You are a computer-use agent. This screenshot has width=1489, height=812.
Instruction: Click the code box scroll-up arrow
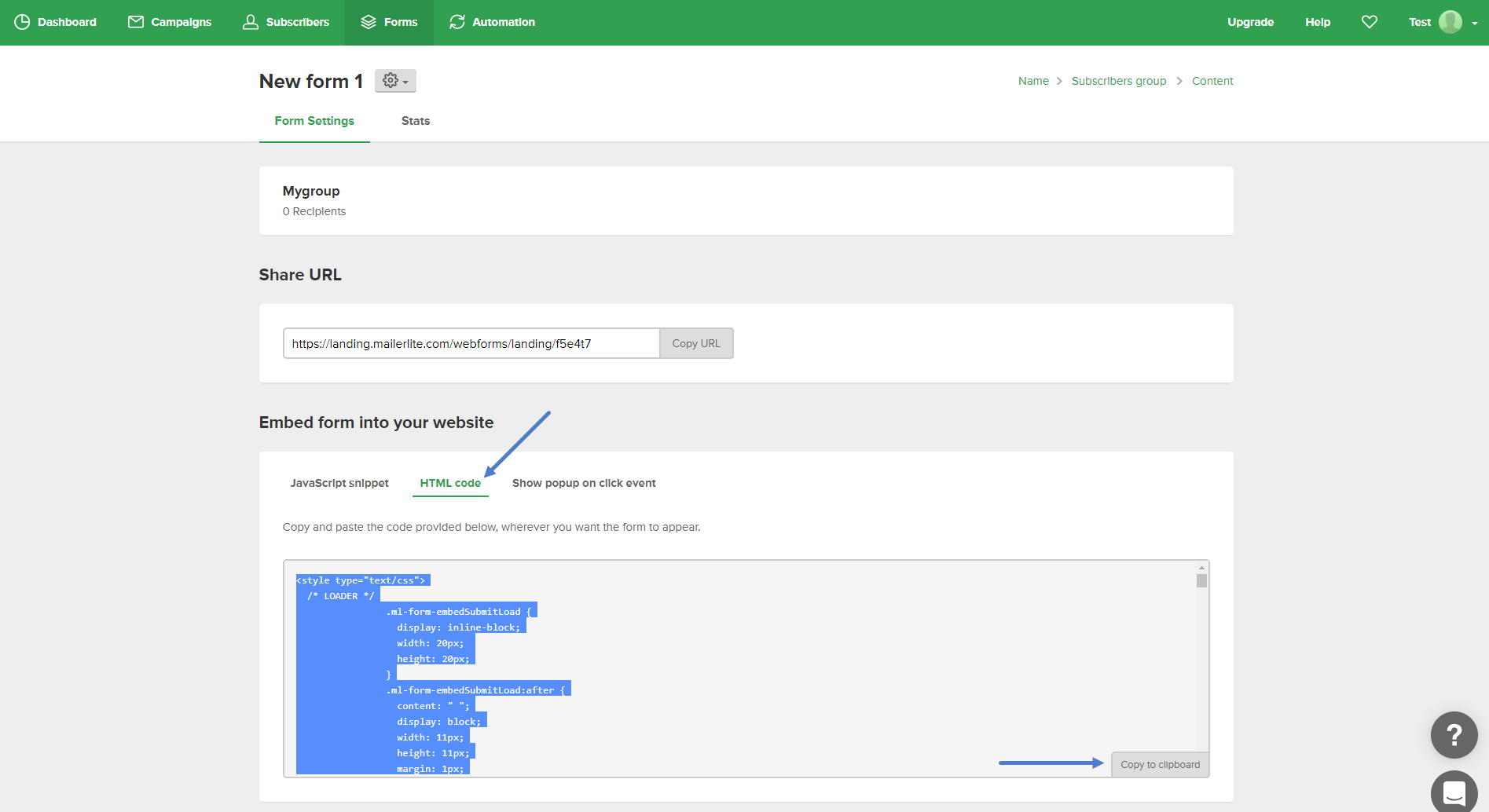(x=1201, y=567)
